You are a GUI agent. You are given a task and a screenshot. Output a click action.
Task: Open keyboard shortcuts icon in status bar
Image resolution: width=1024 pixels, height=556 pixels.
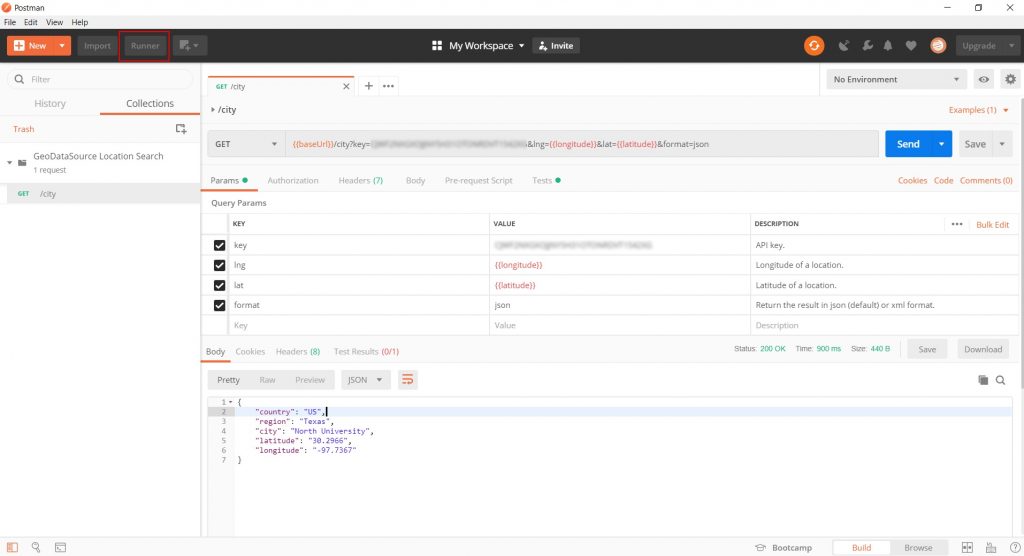991,548
